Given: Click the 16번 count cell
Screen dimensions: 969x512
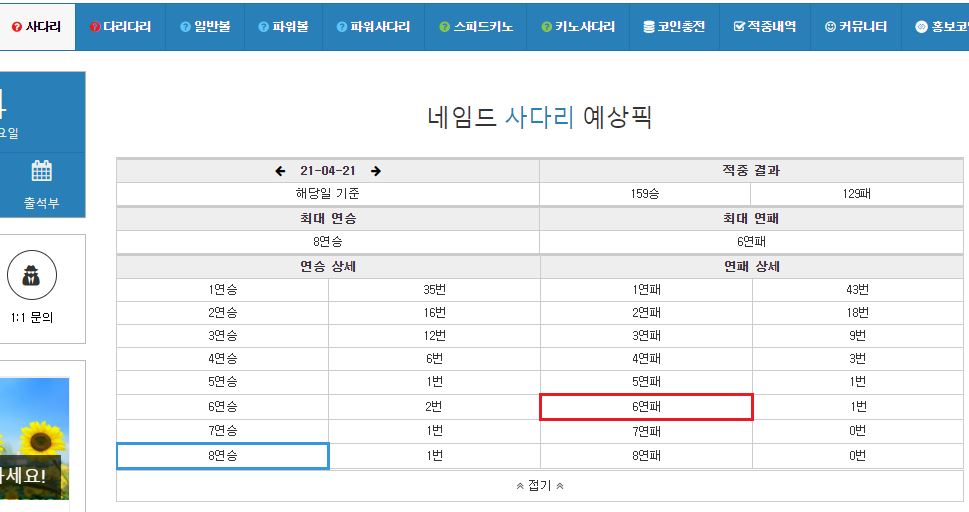Looking at the screenshot, I should click(x=434, y=313).
